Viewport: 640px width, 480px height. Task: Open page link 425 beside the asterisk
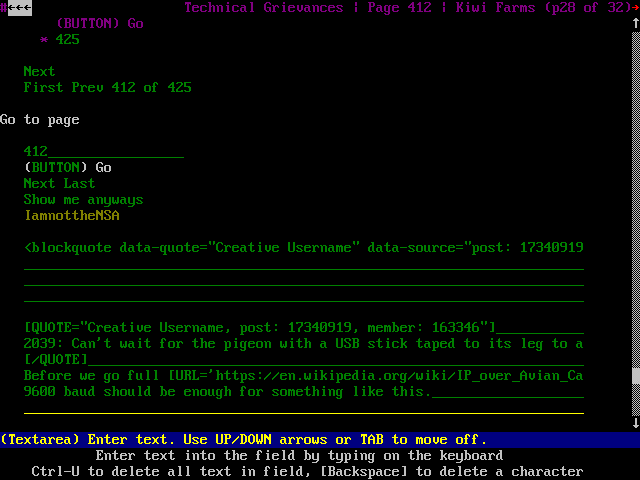point(67,40)
